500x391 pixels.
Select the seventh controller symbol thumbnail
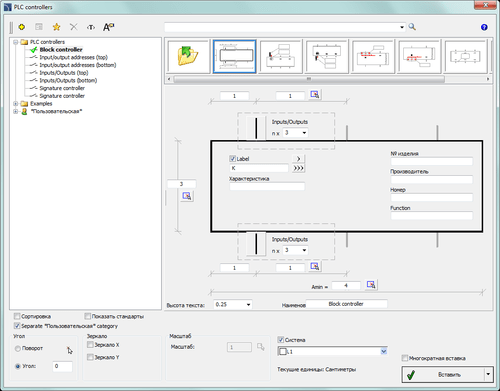(465, 56)
